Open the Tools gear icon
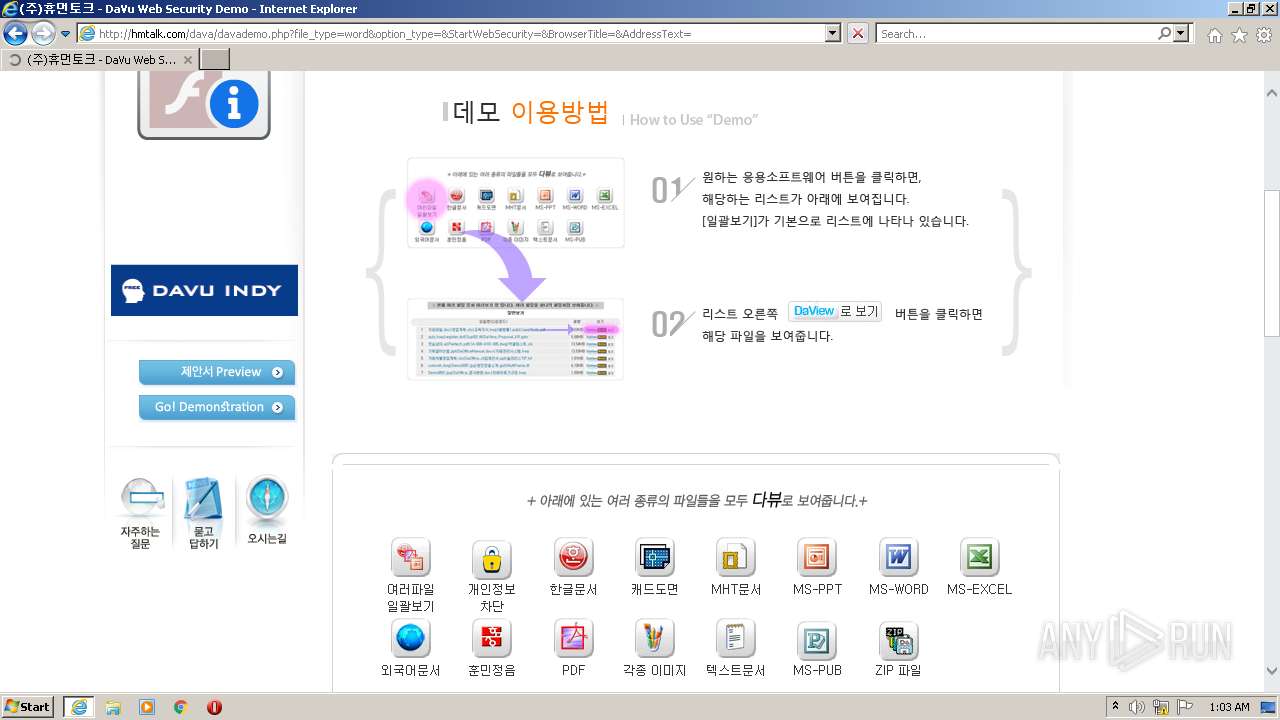Screen dimensions: 1280x720 pyautogui.click(x=1263, y=34)
